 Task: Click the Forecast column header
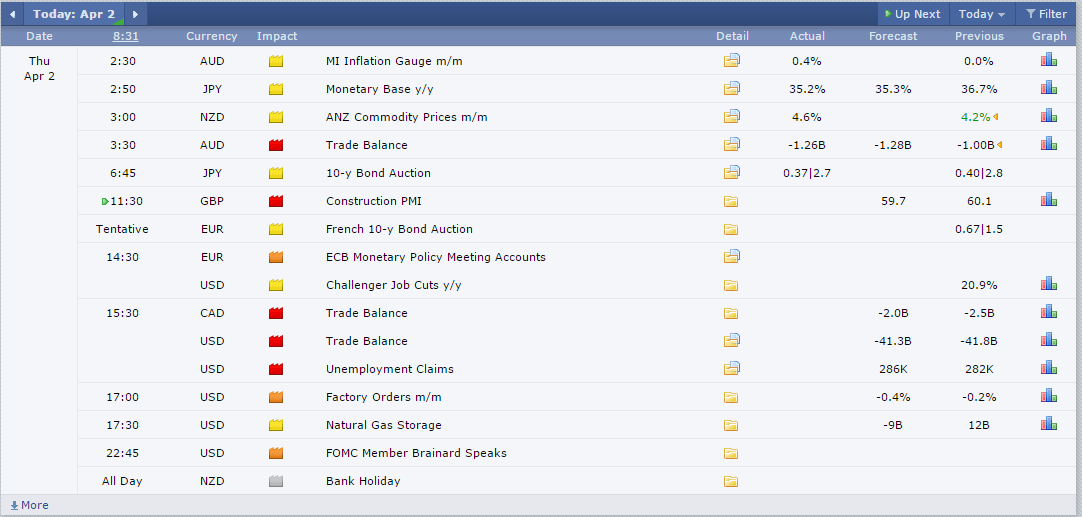pyautogui.click(x=893, y=36)
